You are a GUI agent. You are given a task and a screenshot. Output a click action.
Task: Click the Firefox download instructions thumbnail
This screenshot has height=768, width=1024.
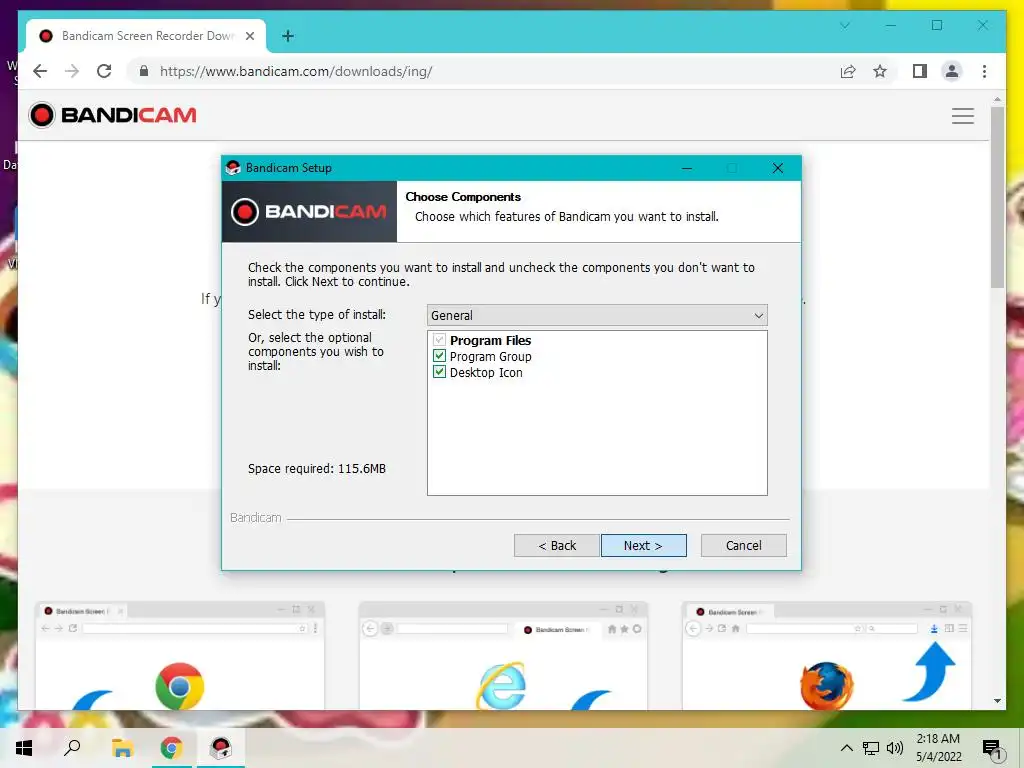pos(827,655)
